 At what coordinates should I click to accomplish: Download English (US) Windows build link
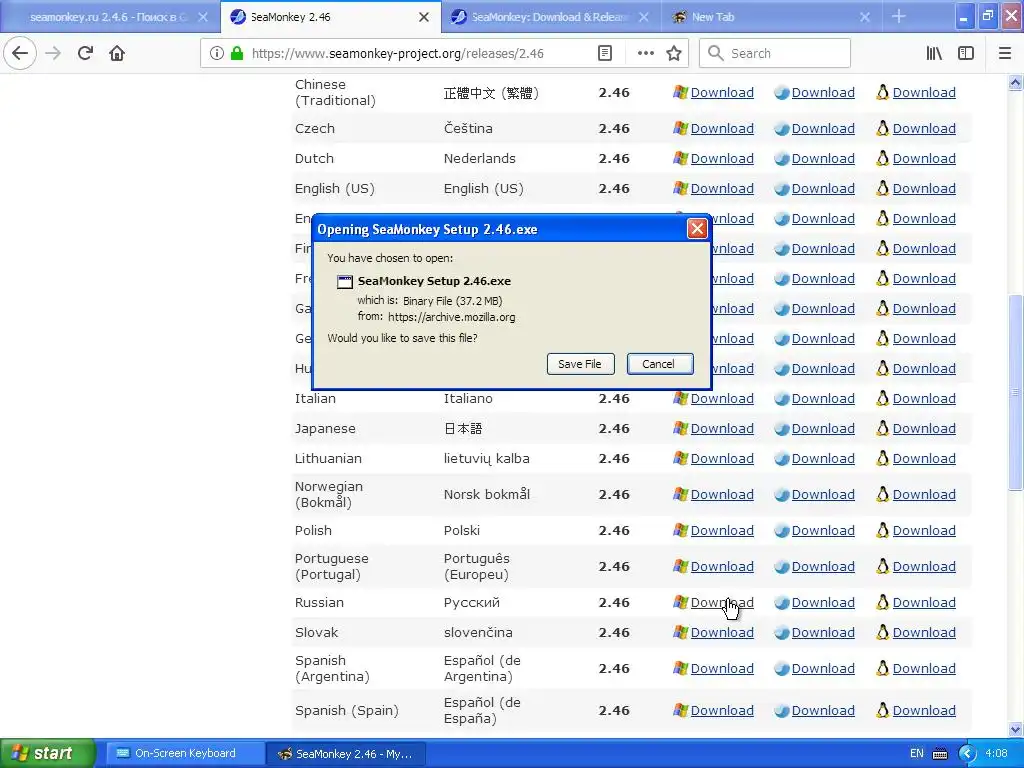[x=722, y=188]
